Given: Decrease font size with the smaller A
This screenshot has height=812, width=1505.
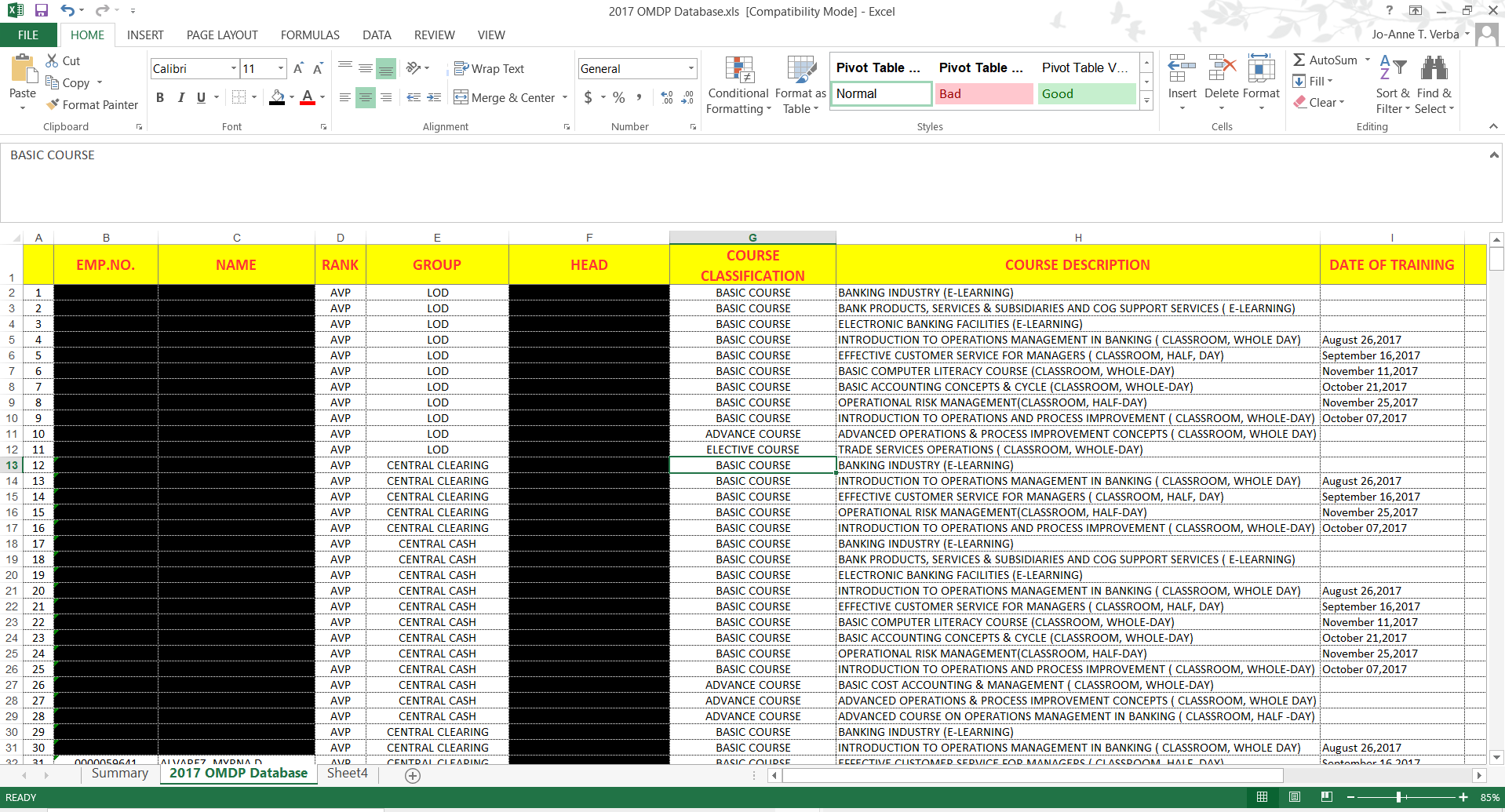Looking at the screenshot, I should [x=318, y=69].
